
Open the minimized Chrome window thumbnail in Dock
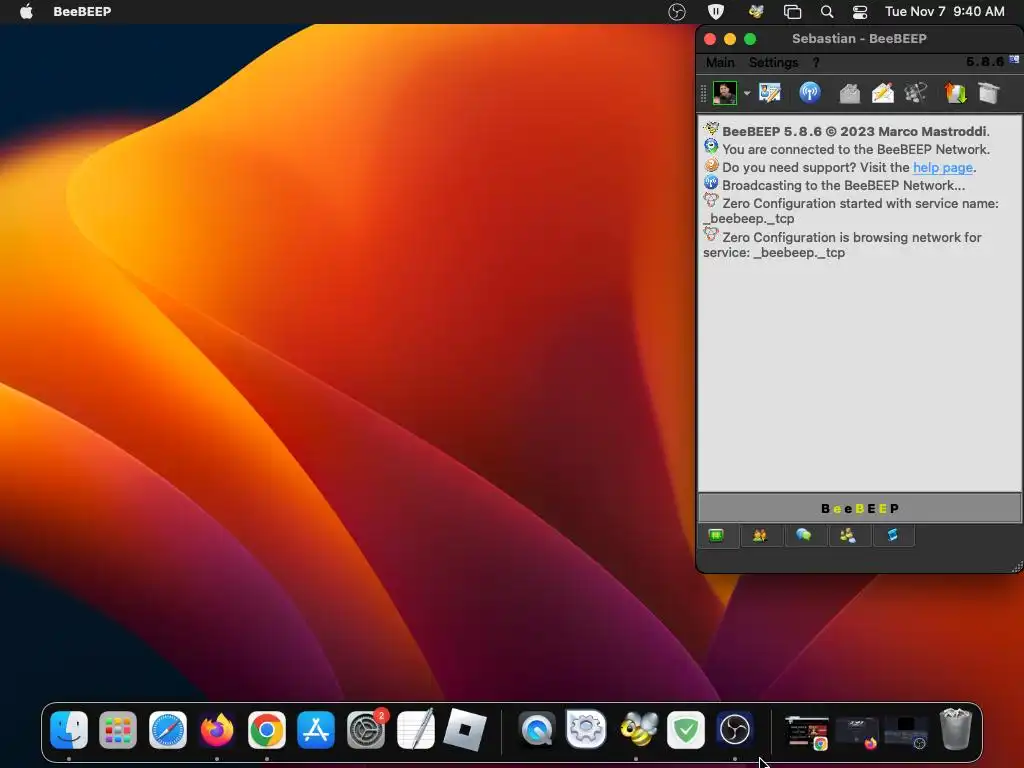[x=807, y=731]
